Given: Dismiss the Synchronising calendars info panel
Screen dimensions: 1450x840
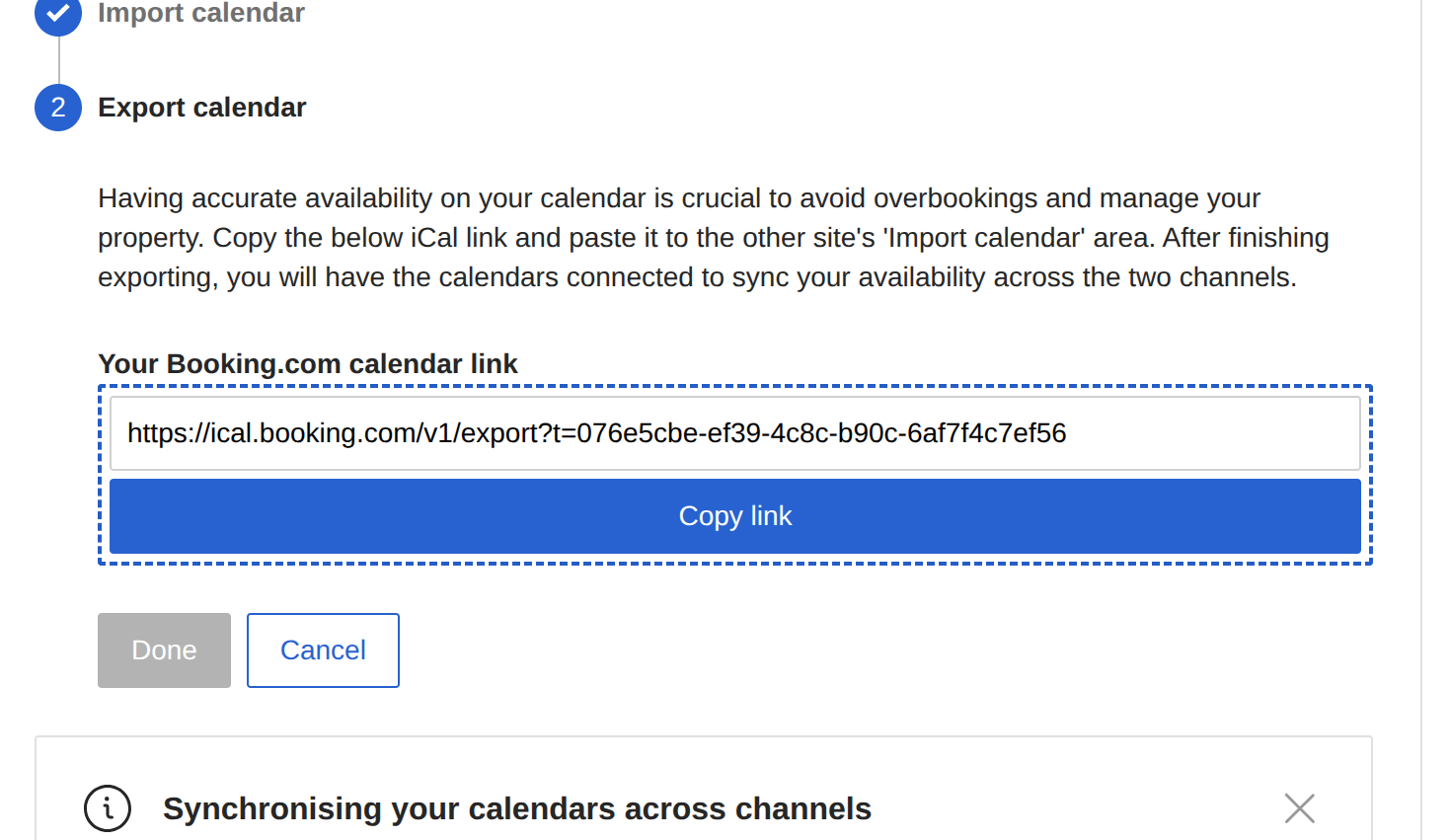Looking at the screenshot, I should click(x=1299, y=808).
